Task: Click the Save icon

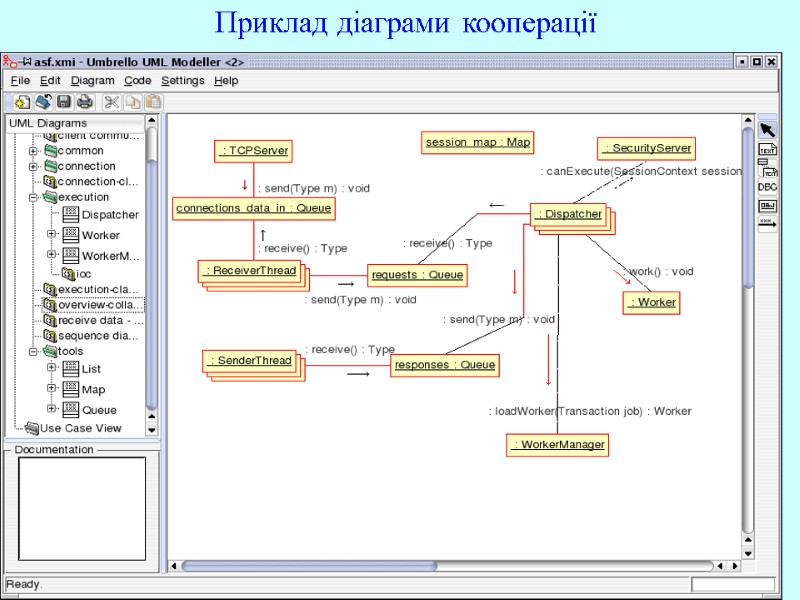Action: pos(64,103)
